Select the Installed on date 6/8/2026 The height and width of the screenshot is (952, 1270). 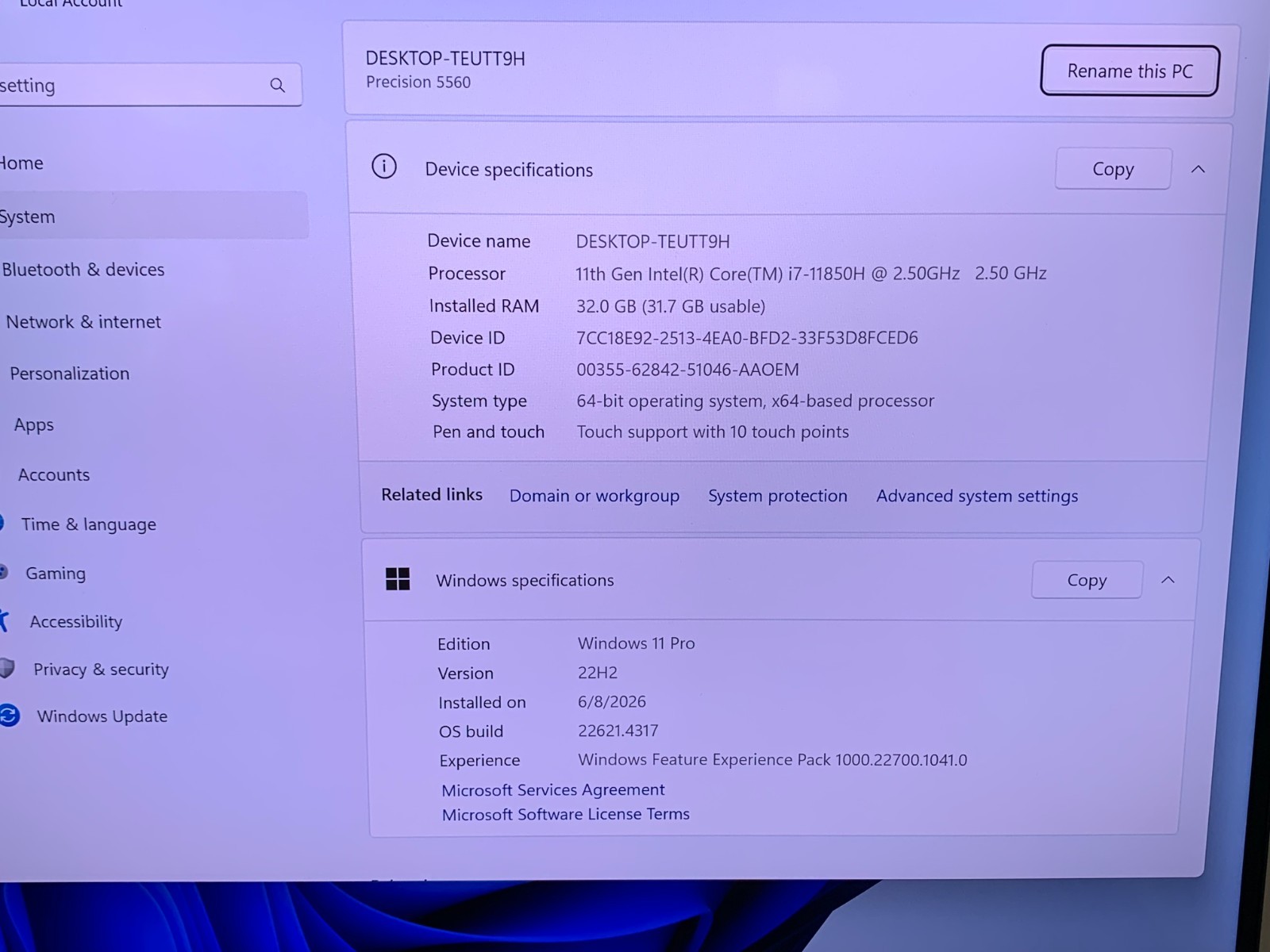(612, 701)
